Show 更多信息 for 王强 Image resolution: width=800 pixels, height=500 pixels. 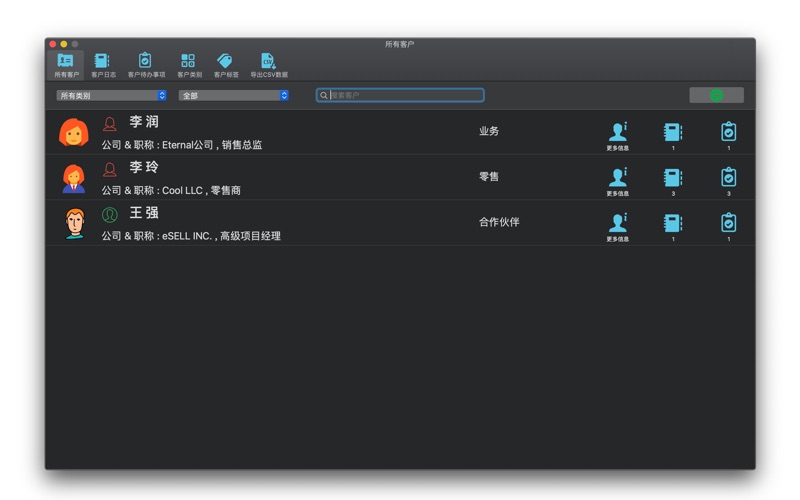618,223
